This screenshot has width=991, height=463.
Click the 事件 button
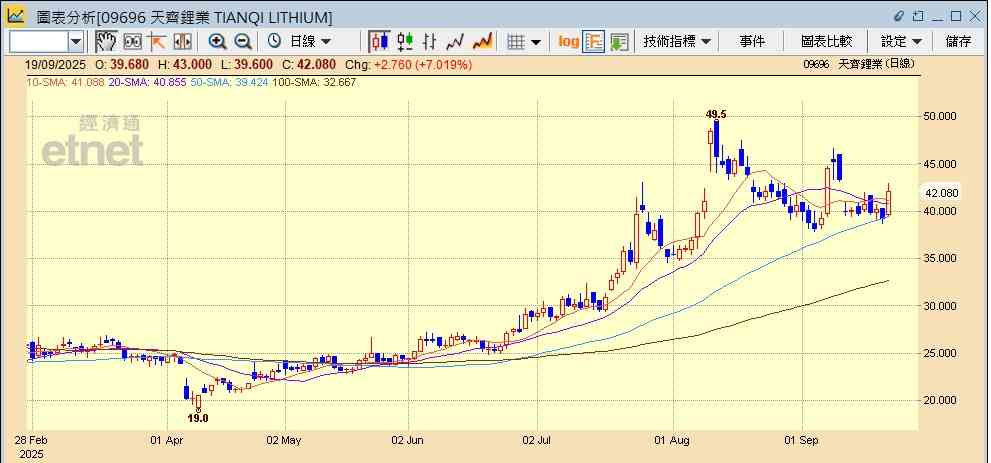(752, 42)
